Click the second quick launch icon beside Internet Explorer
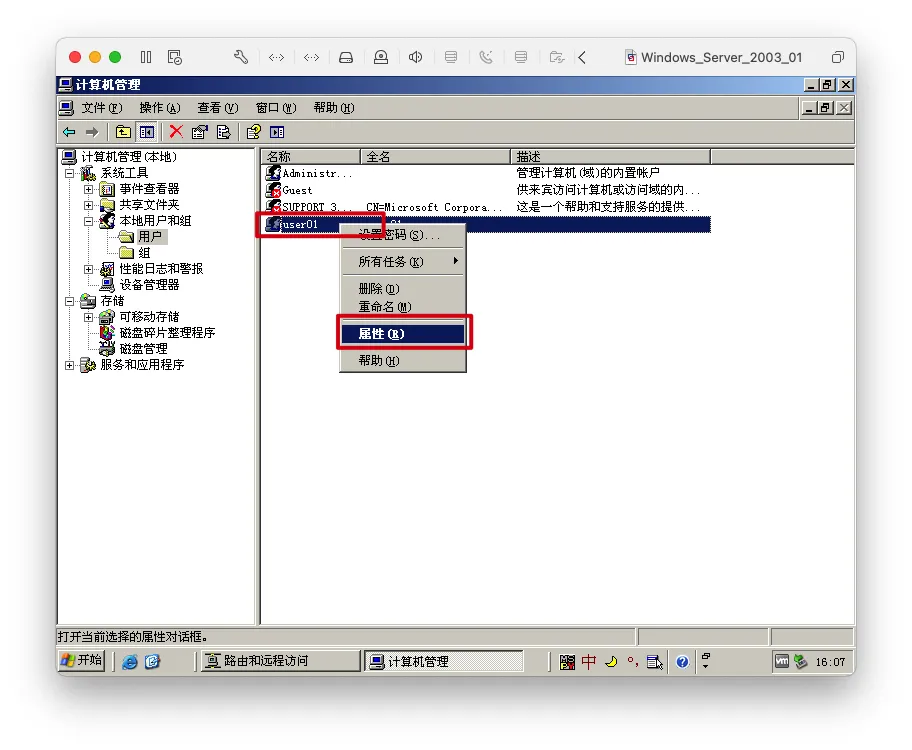The image size is (912, 750). [152, 662]
